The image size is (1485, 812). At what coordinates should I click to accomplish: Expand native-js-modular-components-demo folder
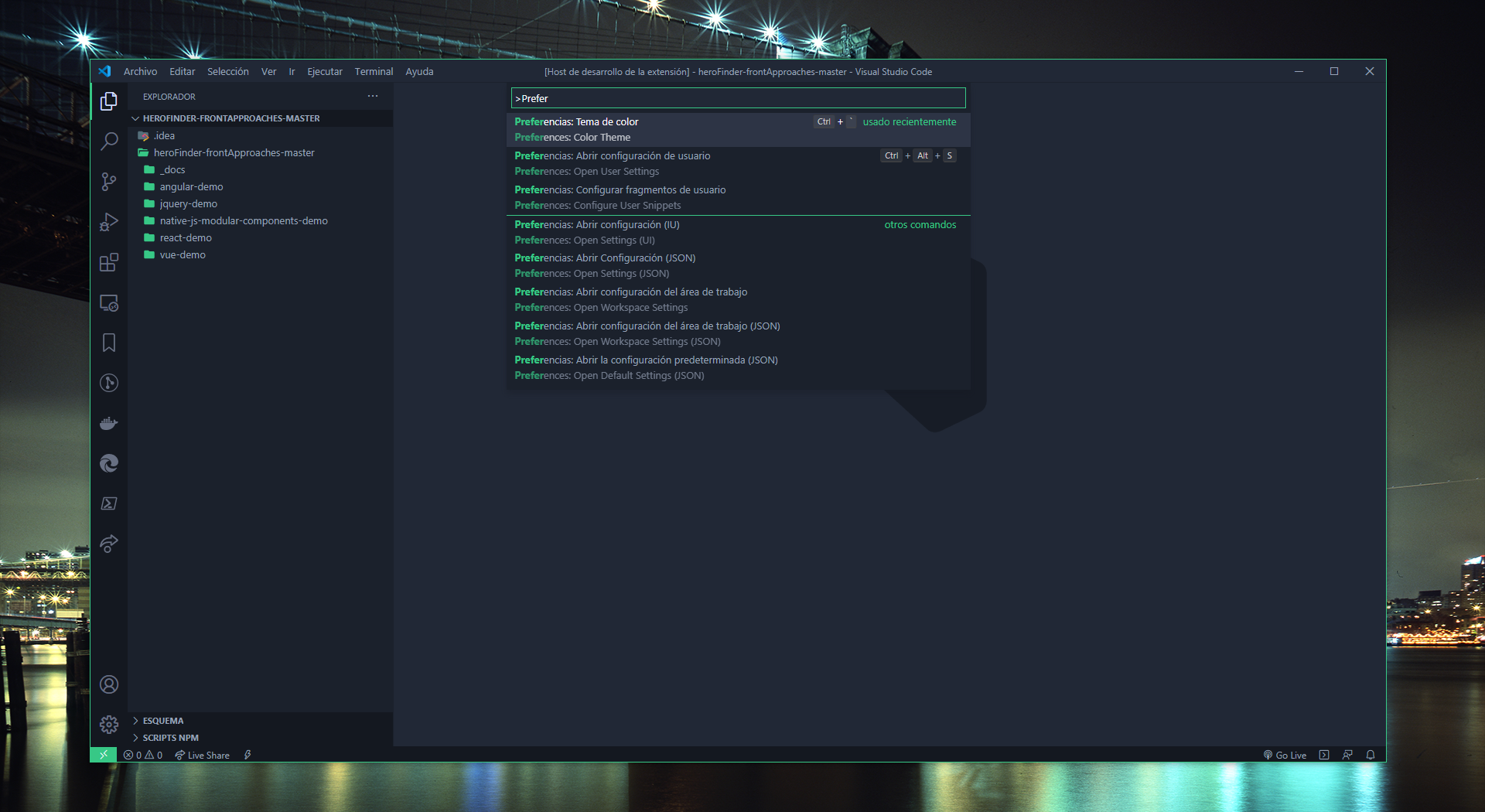click(x=261, y=220)
